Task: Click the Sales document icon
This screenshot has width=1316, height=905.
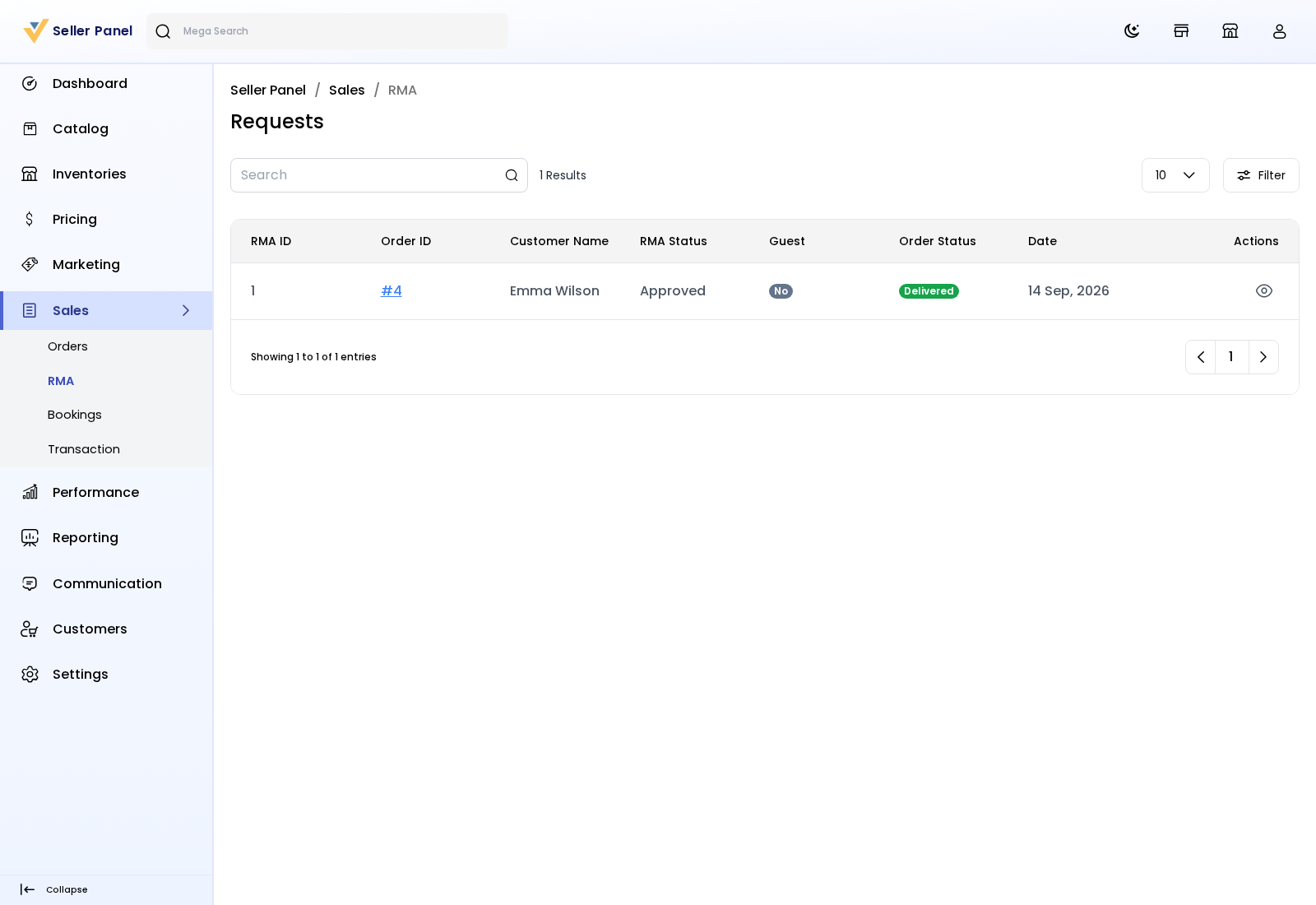Action: (x=30, y=311)
